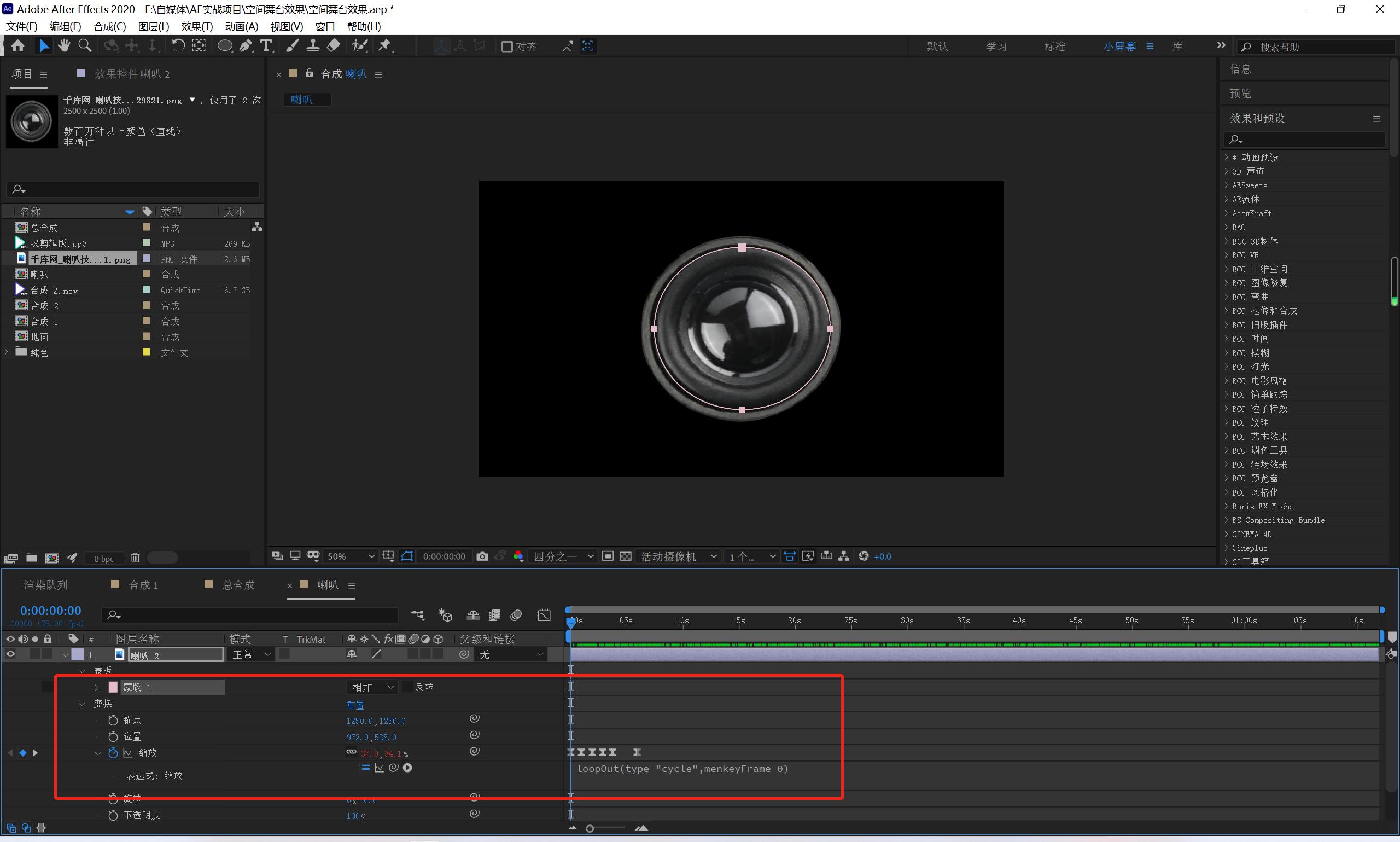Click the Home icon in toolbar
1400x842 pixels.
click(x=17, y=46)
